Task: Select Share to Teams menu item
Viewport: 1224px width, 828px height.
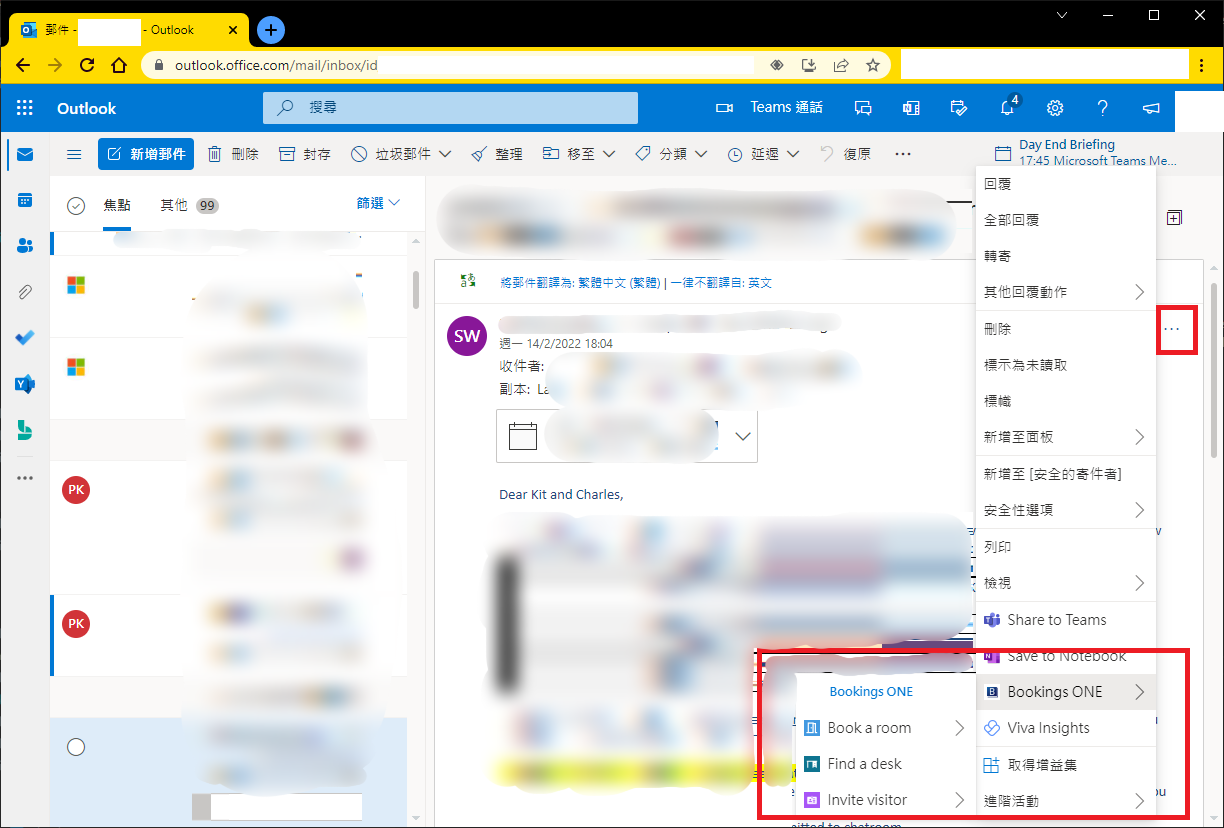Action: [x=1056, y=620]
